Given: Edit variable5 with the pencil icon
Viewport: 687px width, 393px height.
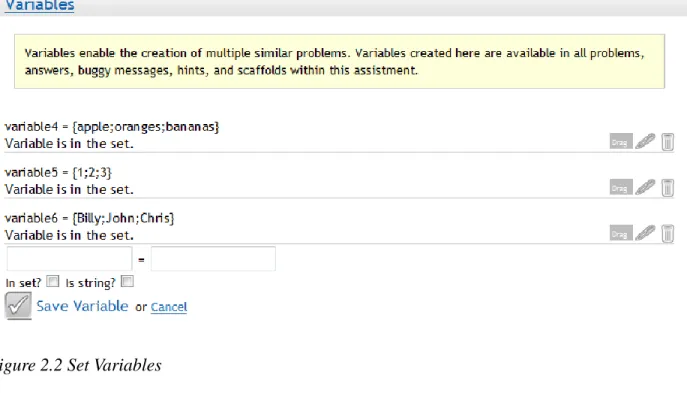Looking at the screenshot, I should (645, 187).
